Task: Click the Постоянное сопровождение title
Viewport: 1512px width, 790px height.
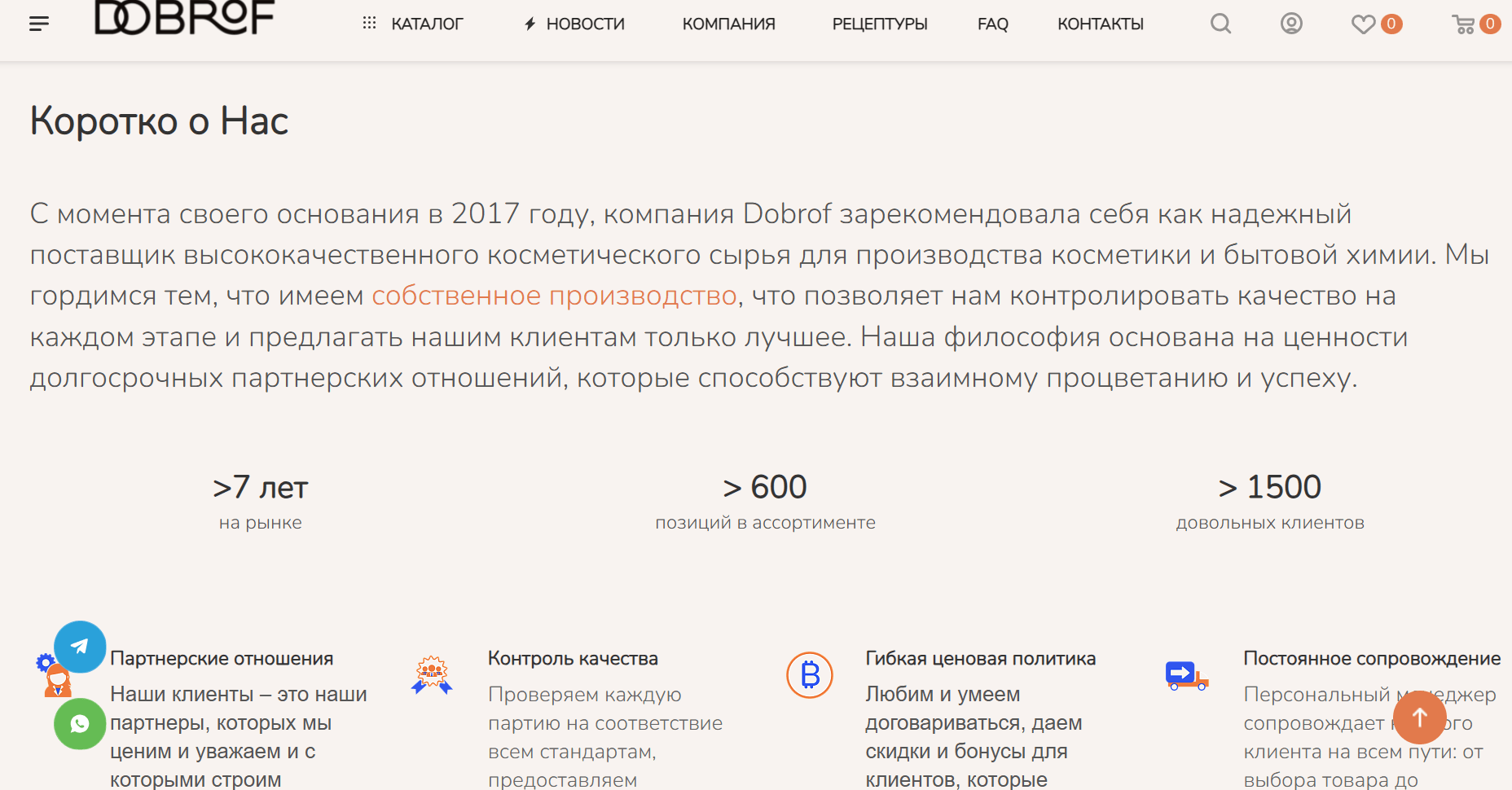Action: 1372,658
